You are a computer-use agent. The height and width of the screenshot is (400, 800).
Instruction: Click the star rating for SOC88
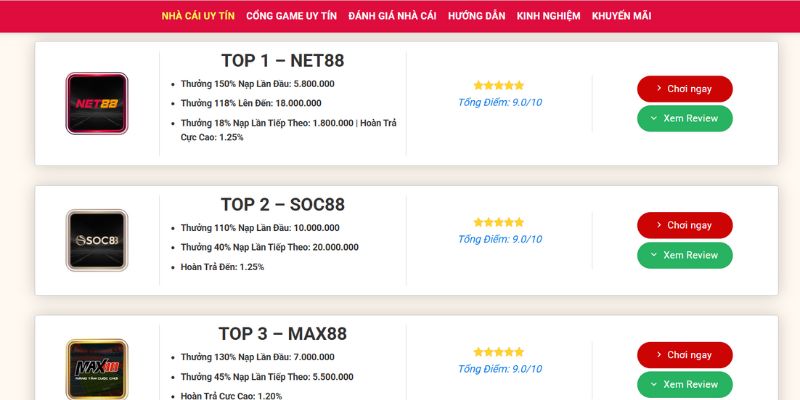pos(498,222)
